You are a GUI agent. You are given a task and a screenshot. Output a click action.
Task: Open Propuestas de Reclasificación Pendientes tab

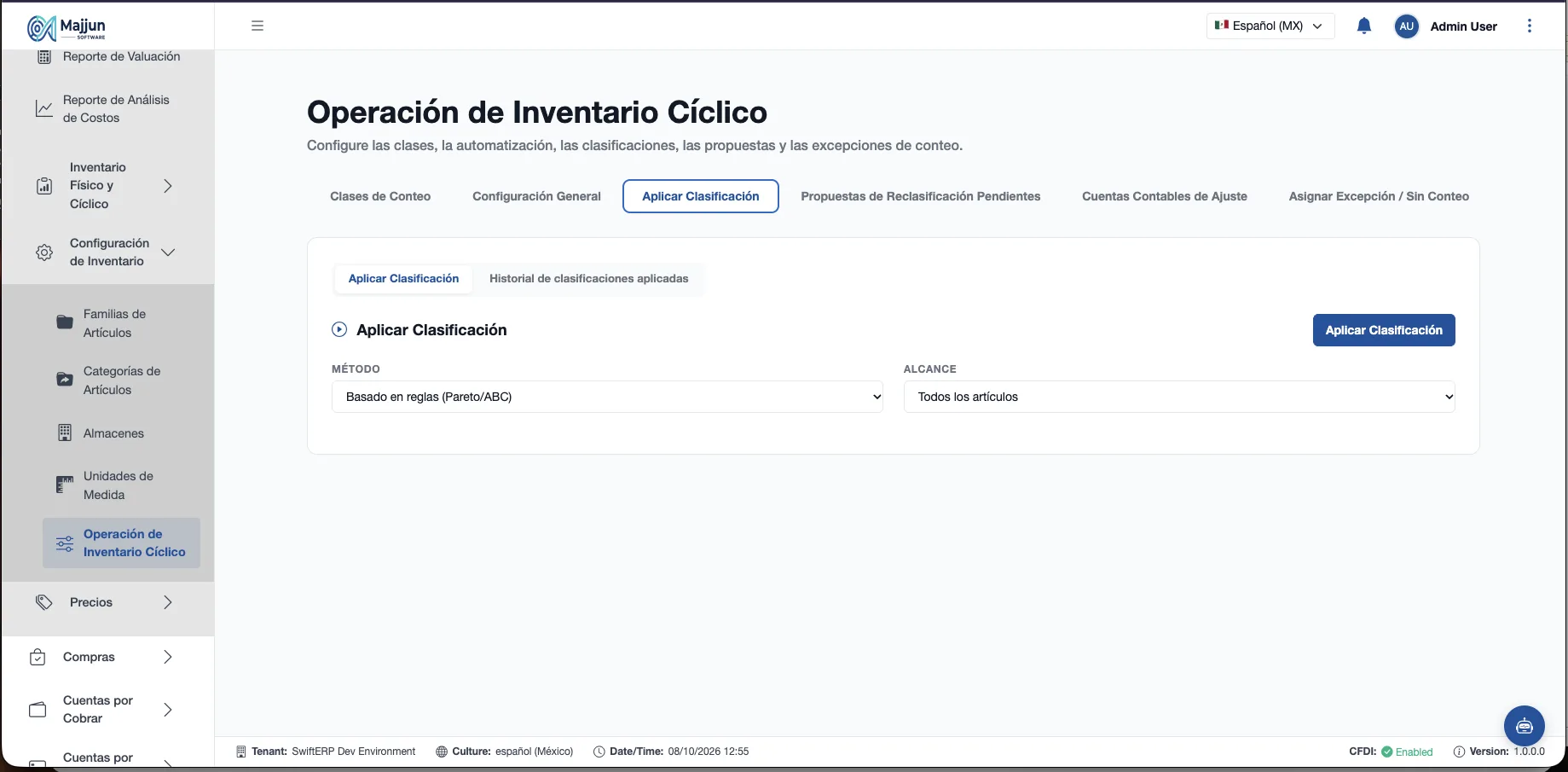pos(921,196)
